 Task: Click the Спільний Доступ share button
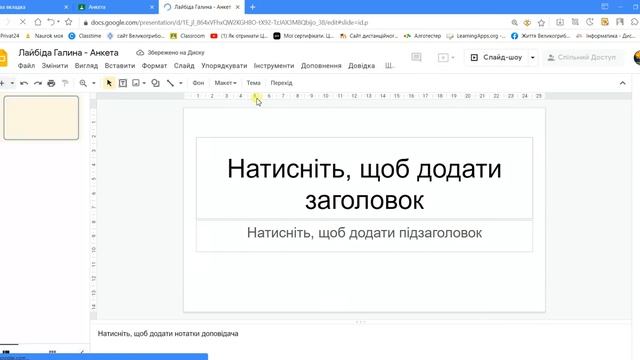point(582,58)
